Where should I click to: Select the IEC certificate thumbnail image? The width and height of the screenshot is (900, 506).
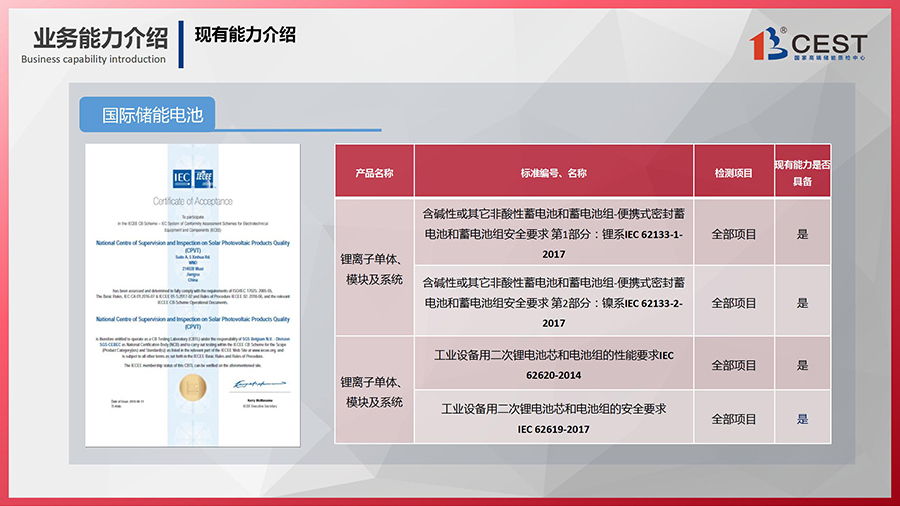click(193, 295)
